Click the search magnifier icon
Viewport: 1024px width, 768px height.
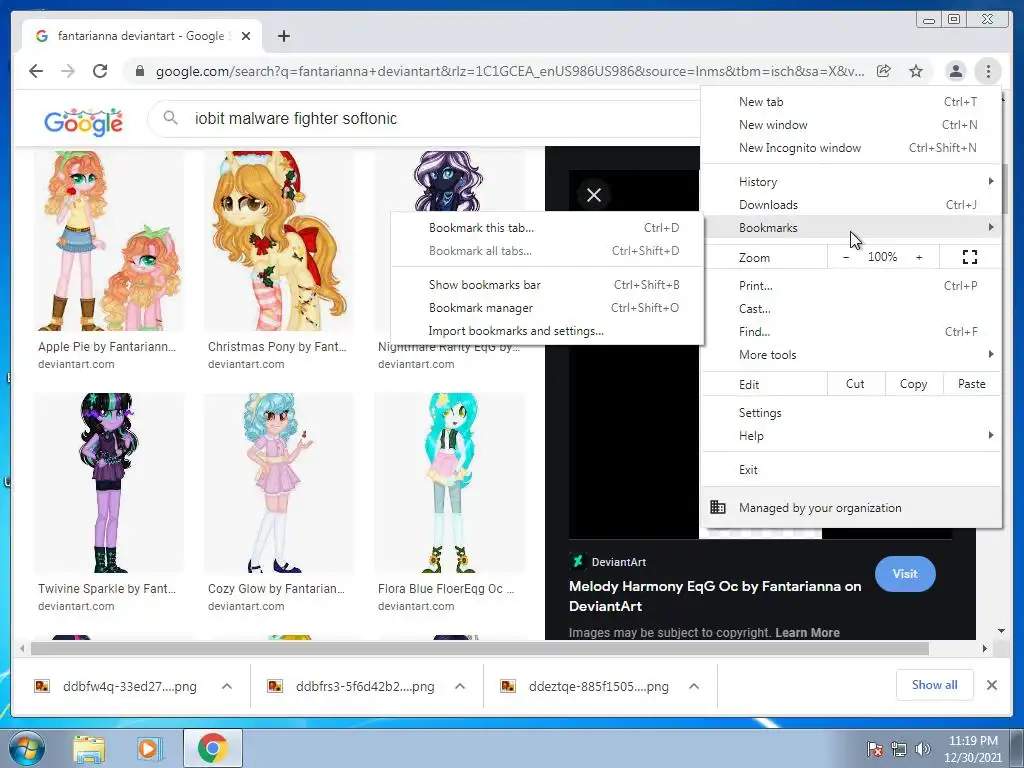tap(170, 118)
